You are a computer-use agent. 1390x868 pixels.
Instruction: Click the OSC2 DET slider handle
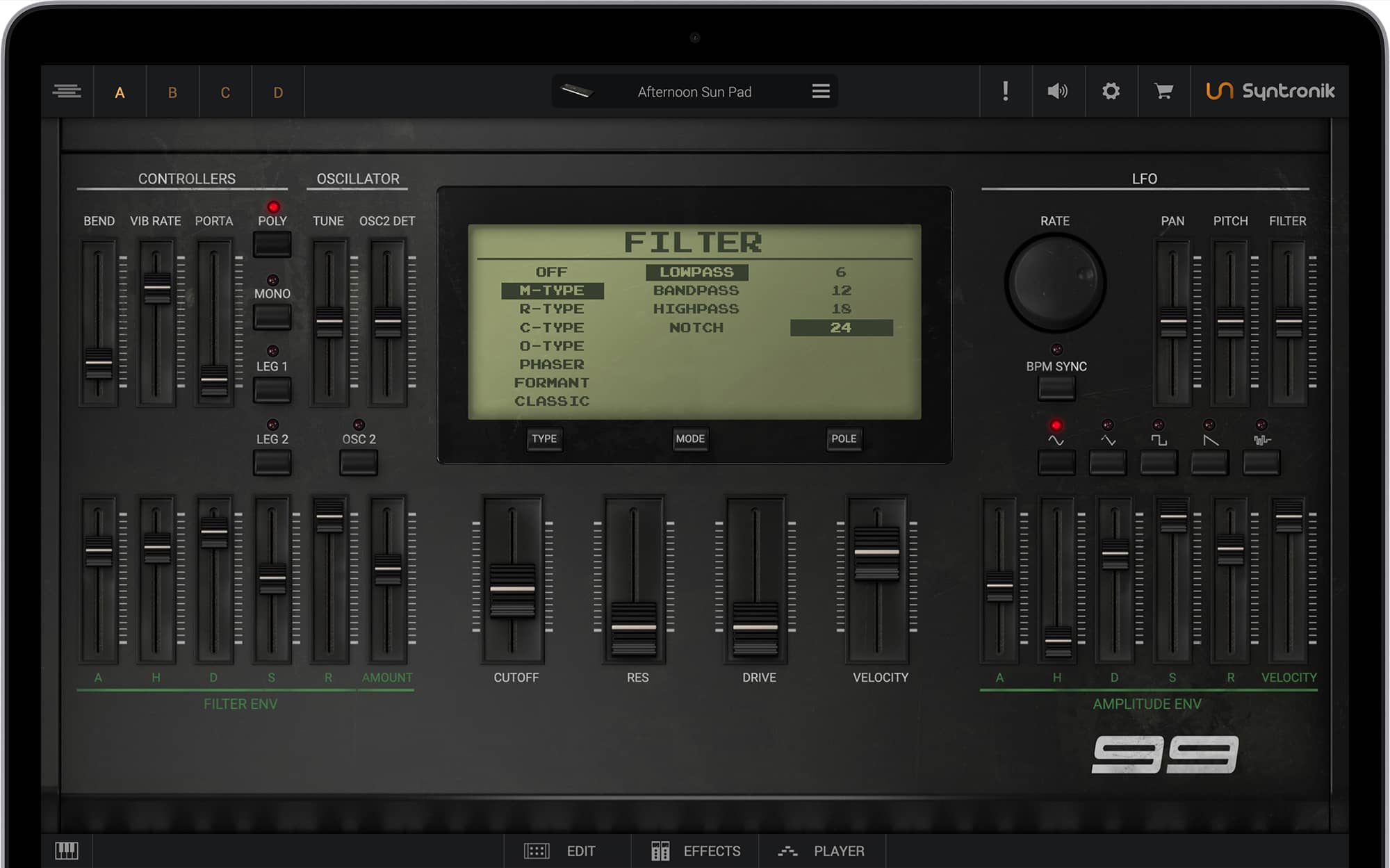point(388,322)
